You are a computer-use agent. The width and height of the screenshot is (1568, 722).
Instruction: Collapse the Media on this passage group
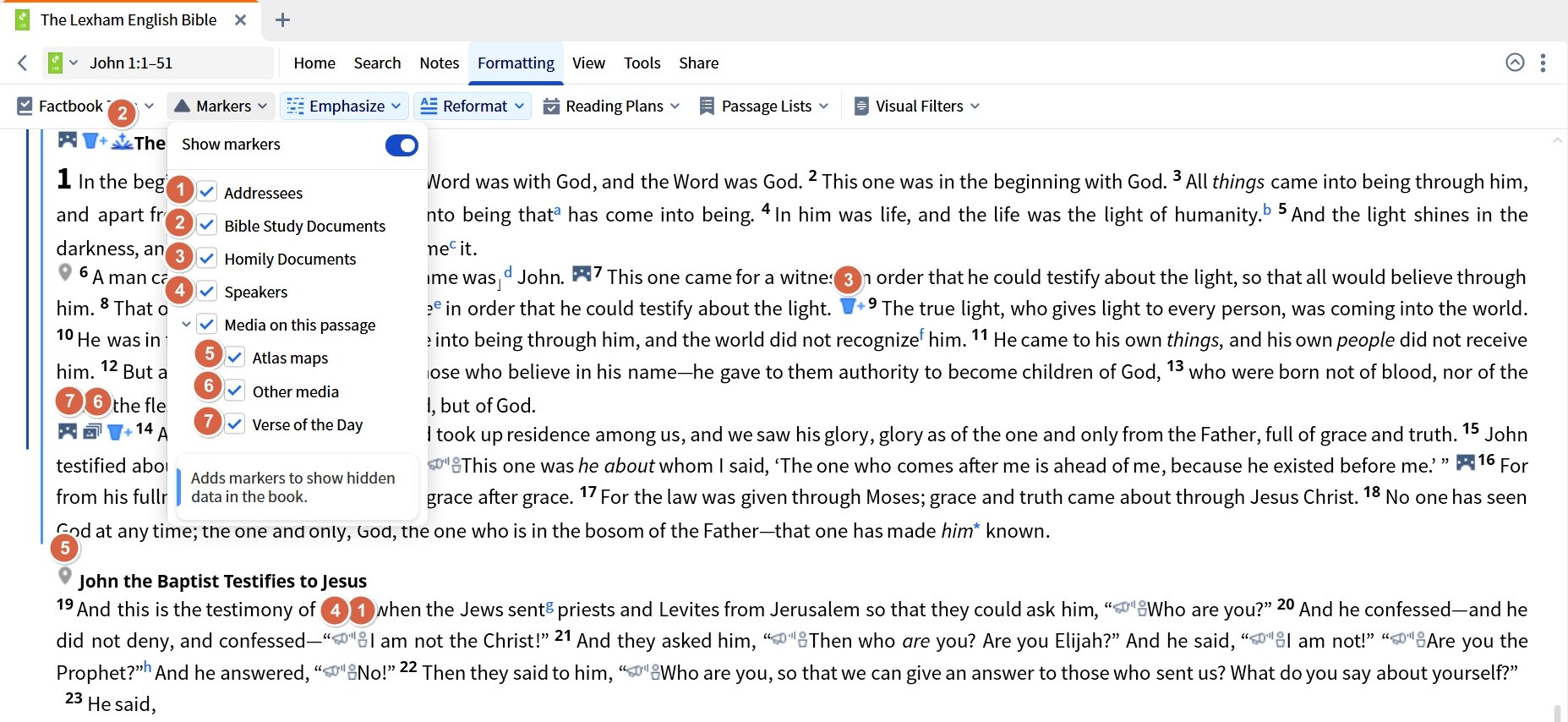tap(186, 325)
